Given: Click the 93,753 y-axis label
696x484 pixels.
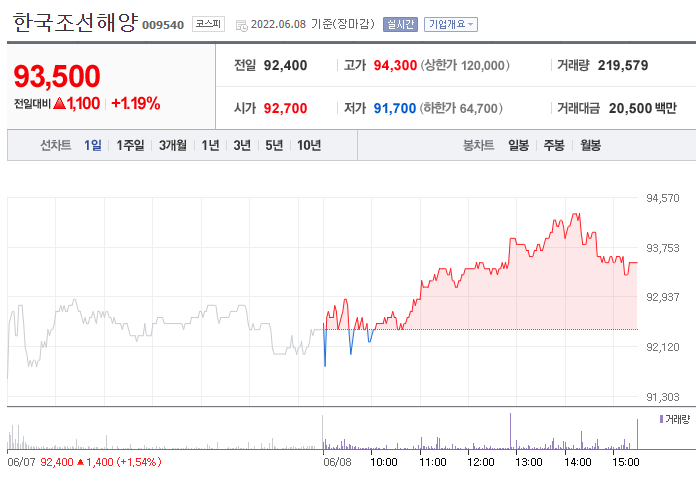Looking at the screenshot, I should [x=663, y=248].
